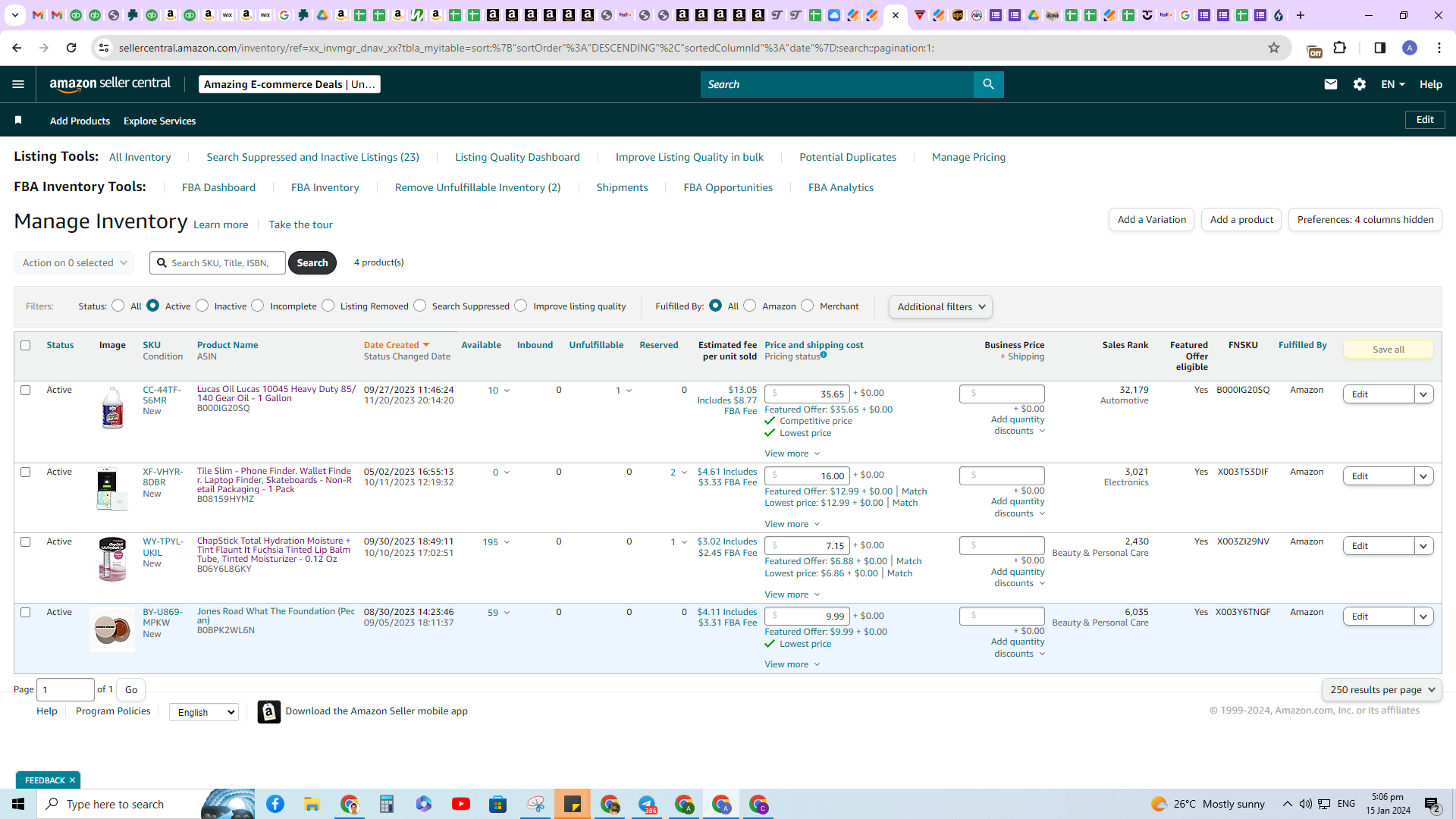This screenshot has height=819, width=1456.
Task: Open the 250 results per page dropdown
Action: tap(1382, 690)
